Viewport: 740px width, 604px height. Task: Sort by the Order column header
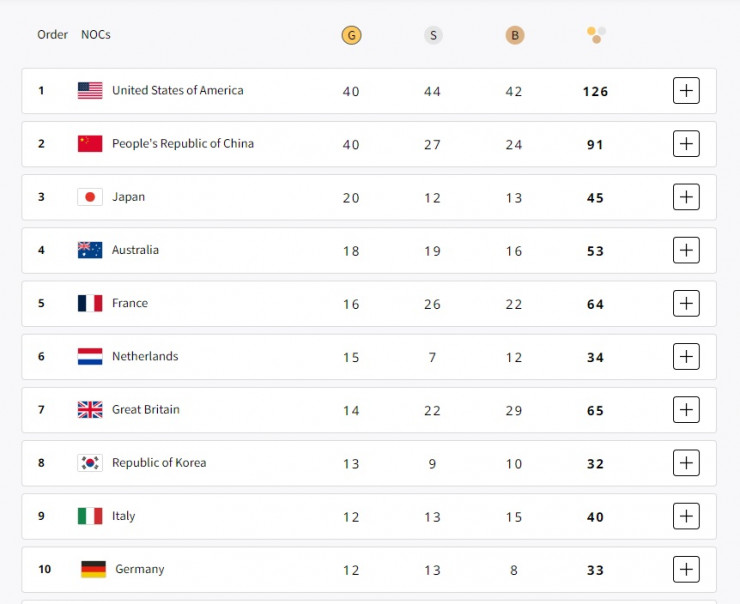pyautogui.click(x=52, y=35)
